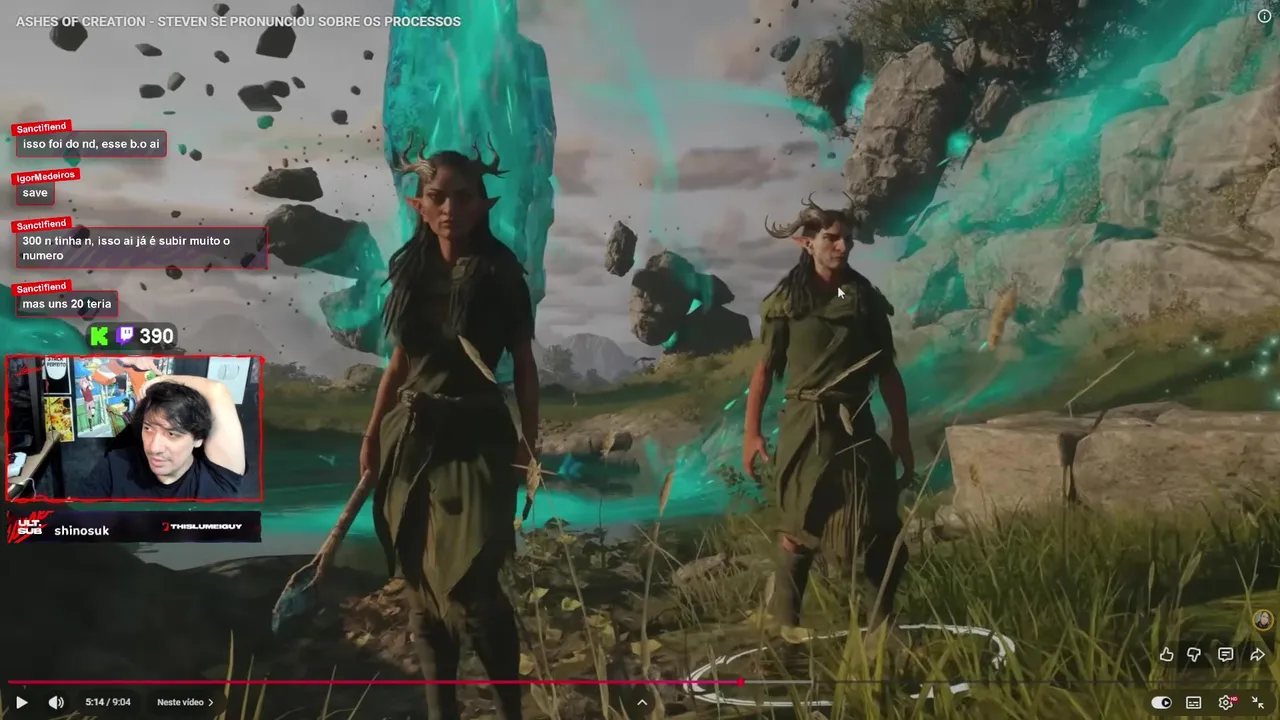Share the video
The width and height of the screenshot is (1280, 720).
point(1257,654)
